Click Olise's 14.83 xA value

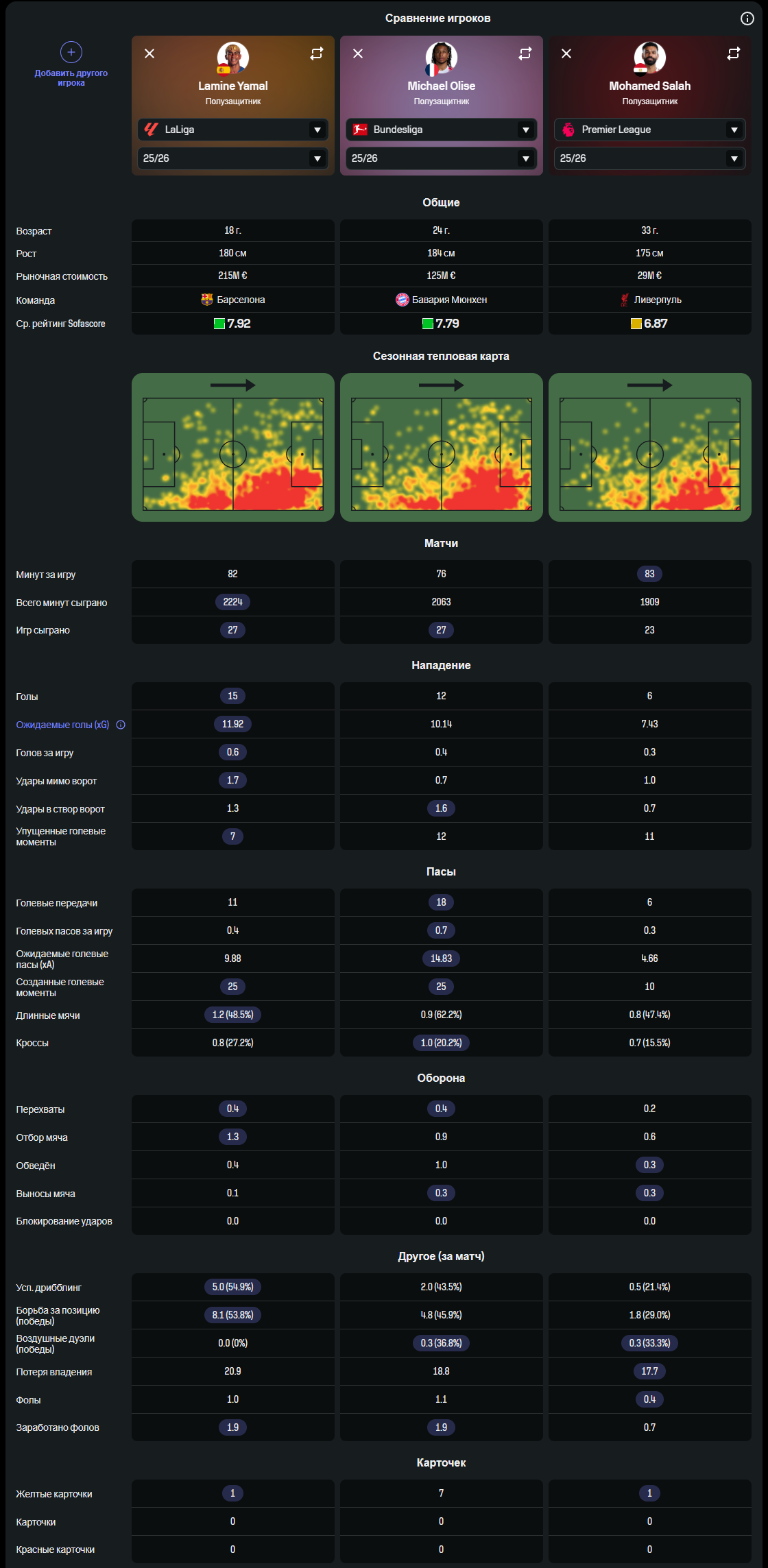[x=442, y=958]
